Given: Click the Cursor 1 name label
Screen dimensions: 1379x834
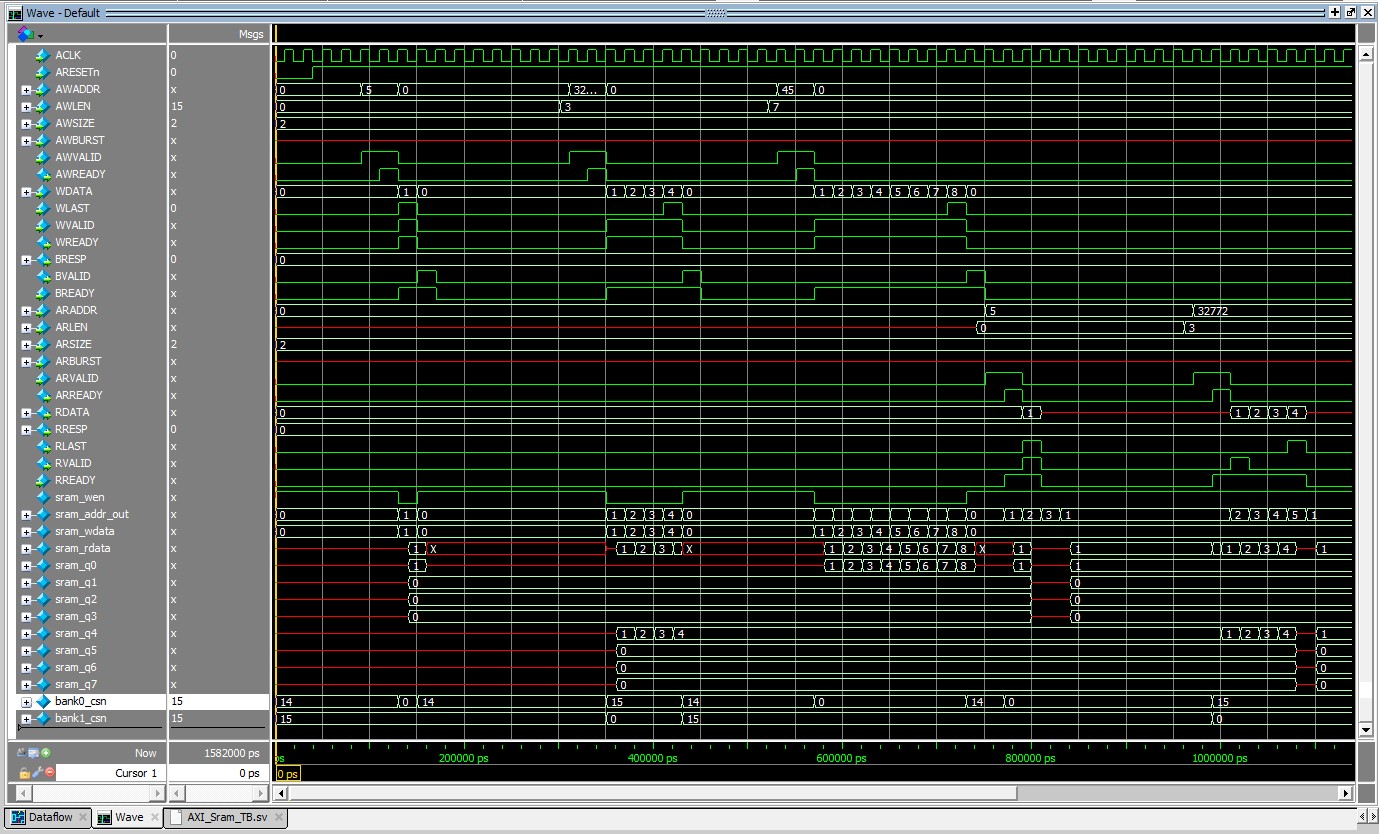Looking at the screenshot, I should click(x=138, y=773).
